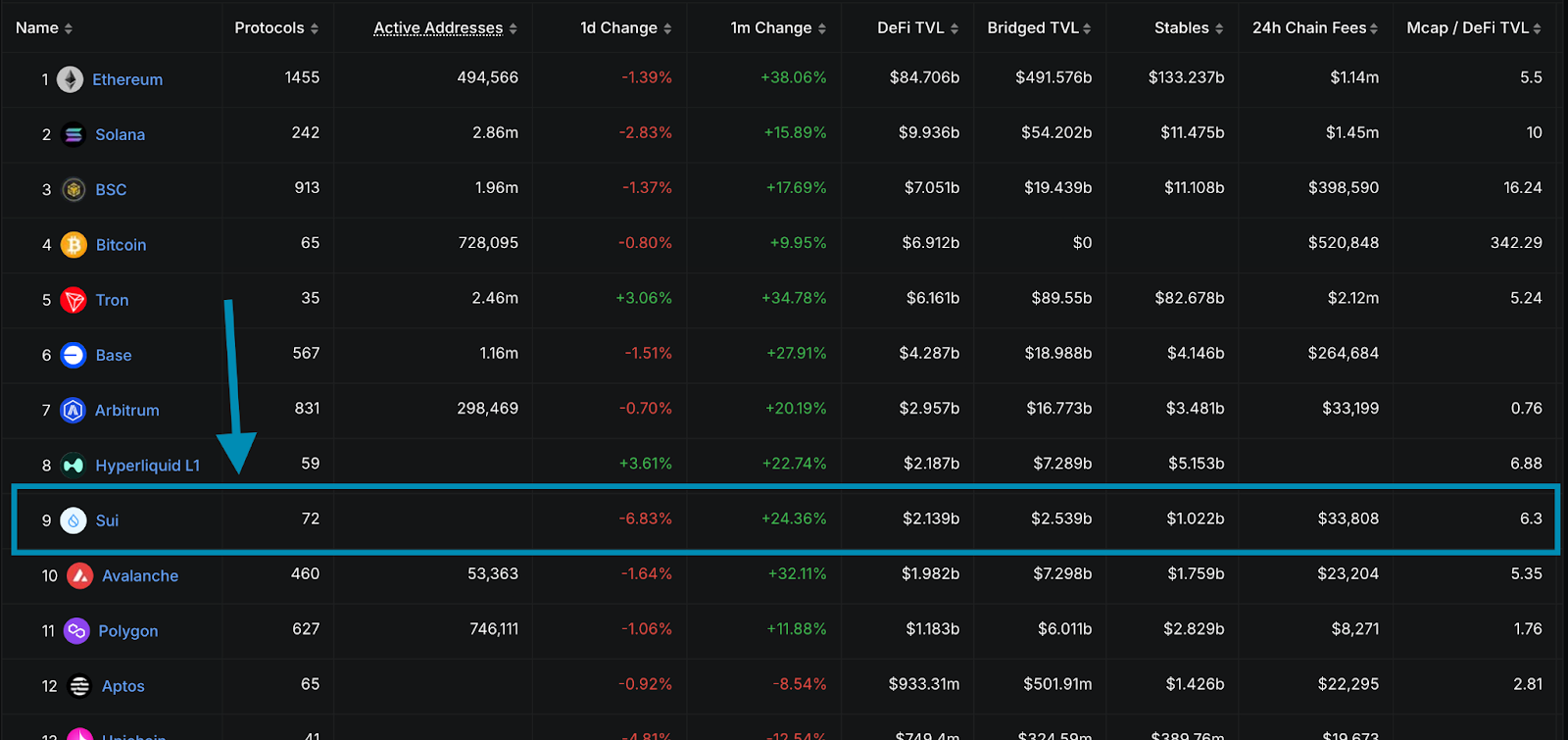Click the Aptos chain logo icon

[x=80, y=686]
